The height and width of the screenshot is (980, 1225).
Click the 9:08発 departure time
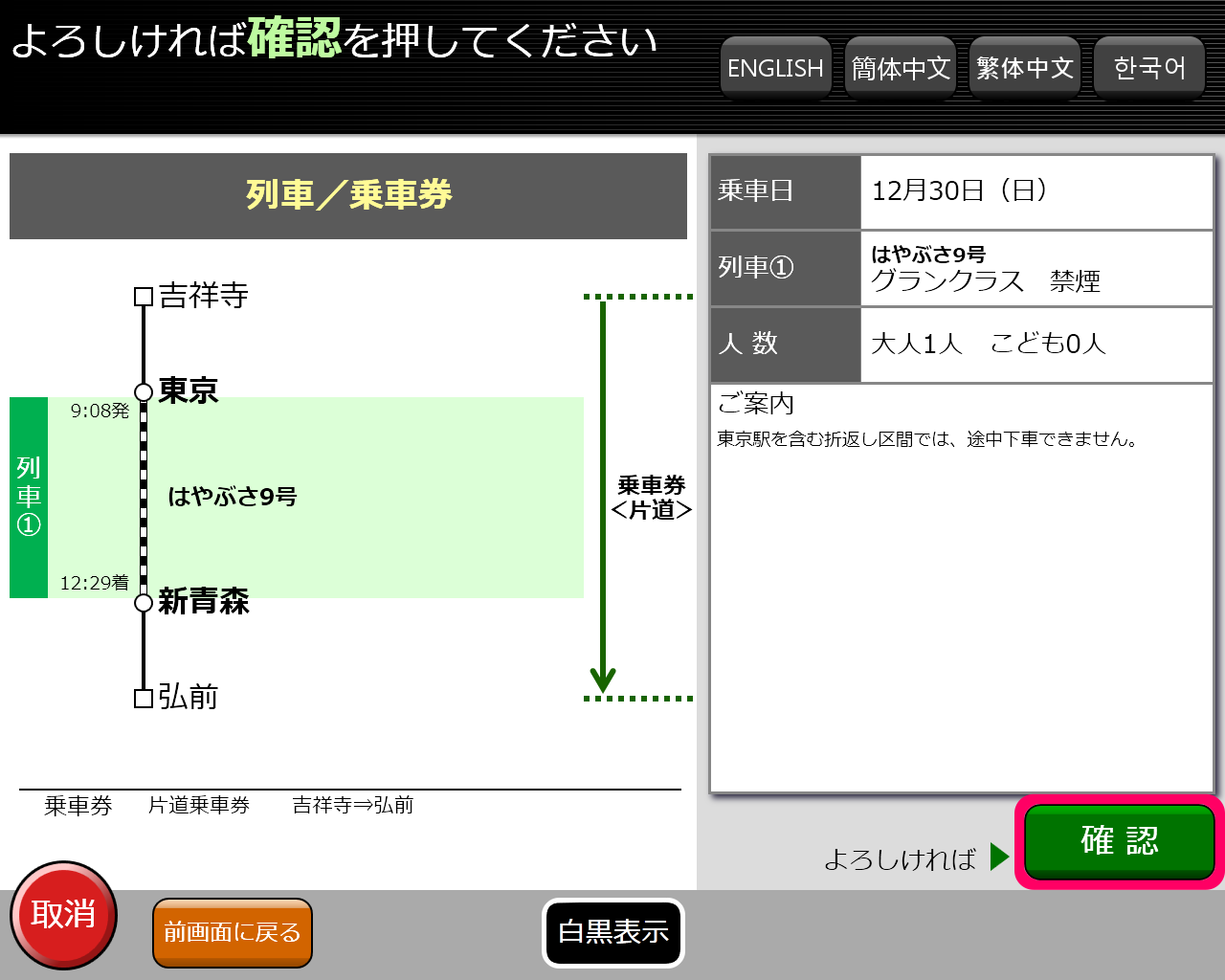100,411
